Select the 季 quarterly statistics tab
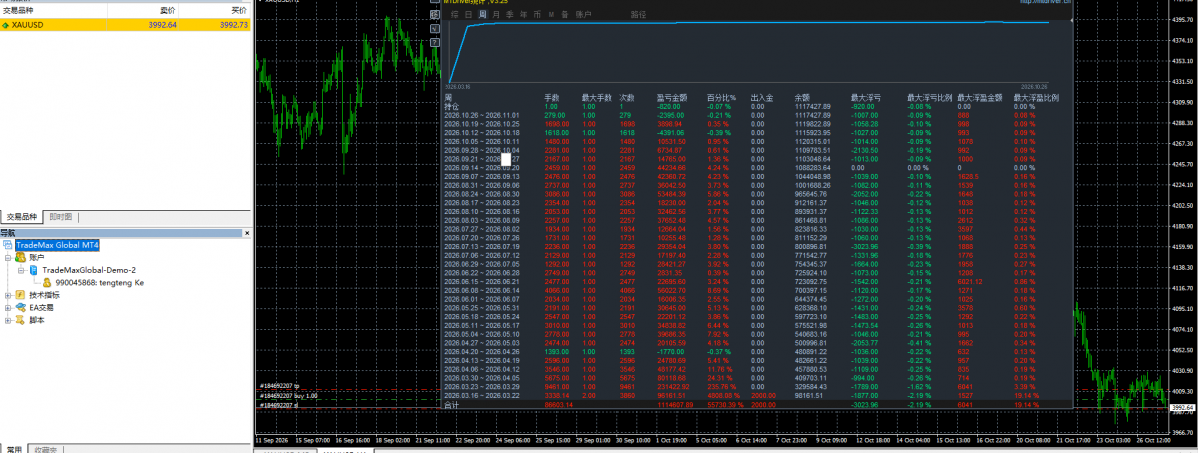Image resolution: width=1198 pixels, height=453 pixels. click(510, 15)
